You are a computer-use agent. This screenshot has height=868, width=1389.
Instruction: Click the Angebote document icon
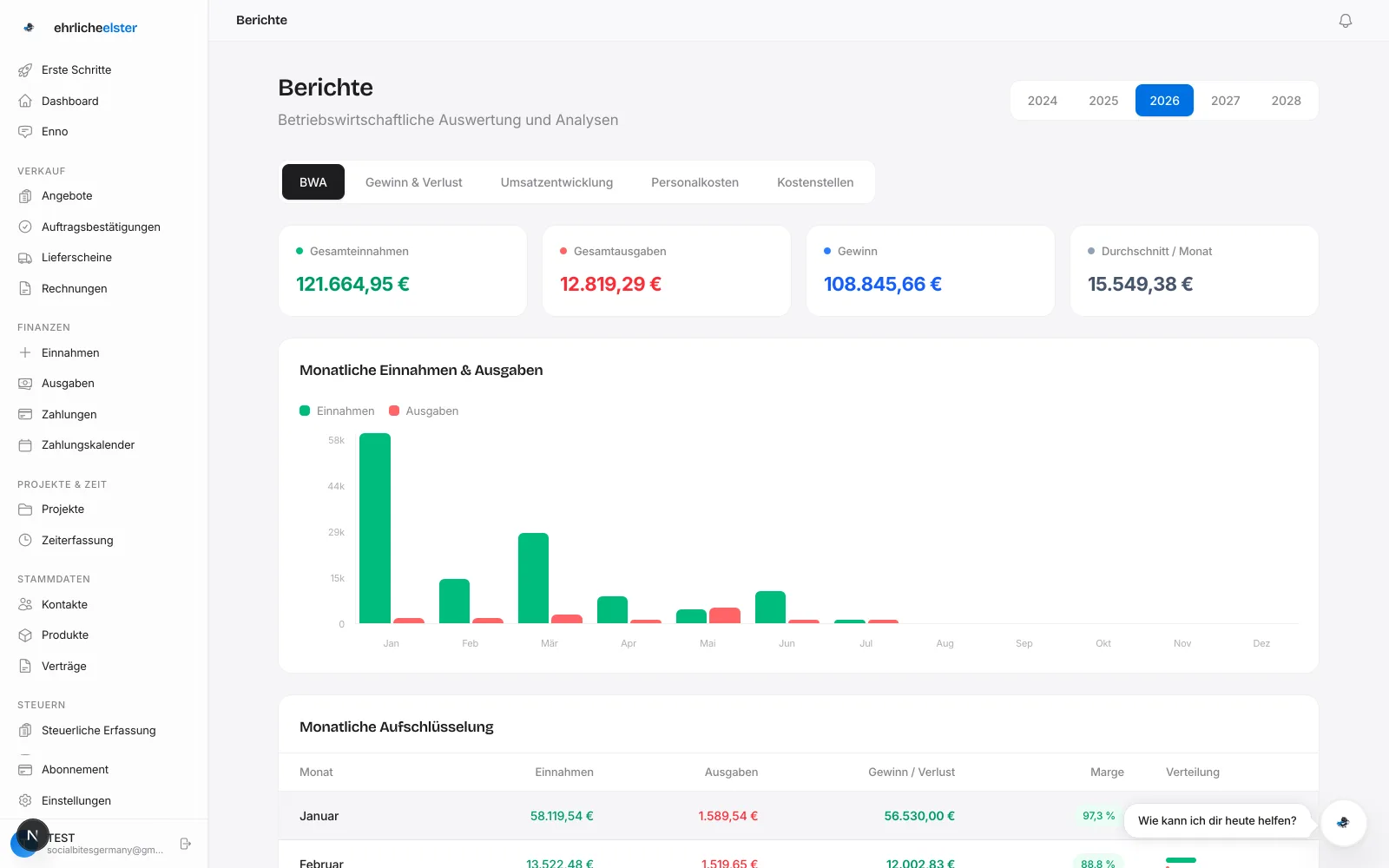point(25,195)
